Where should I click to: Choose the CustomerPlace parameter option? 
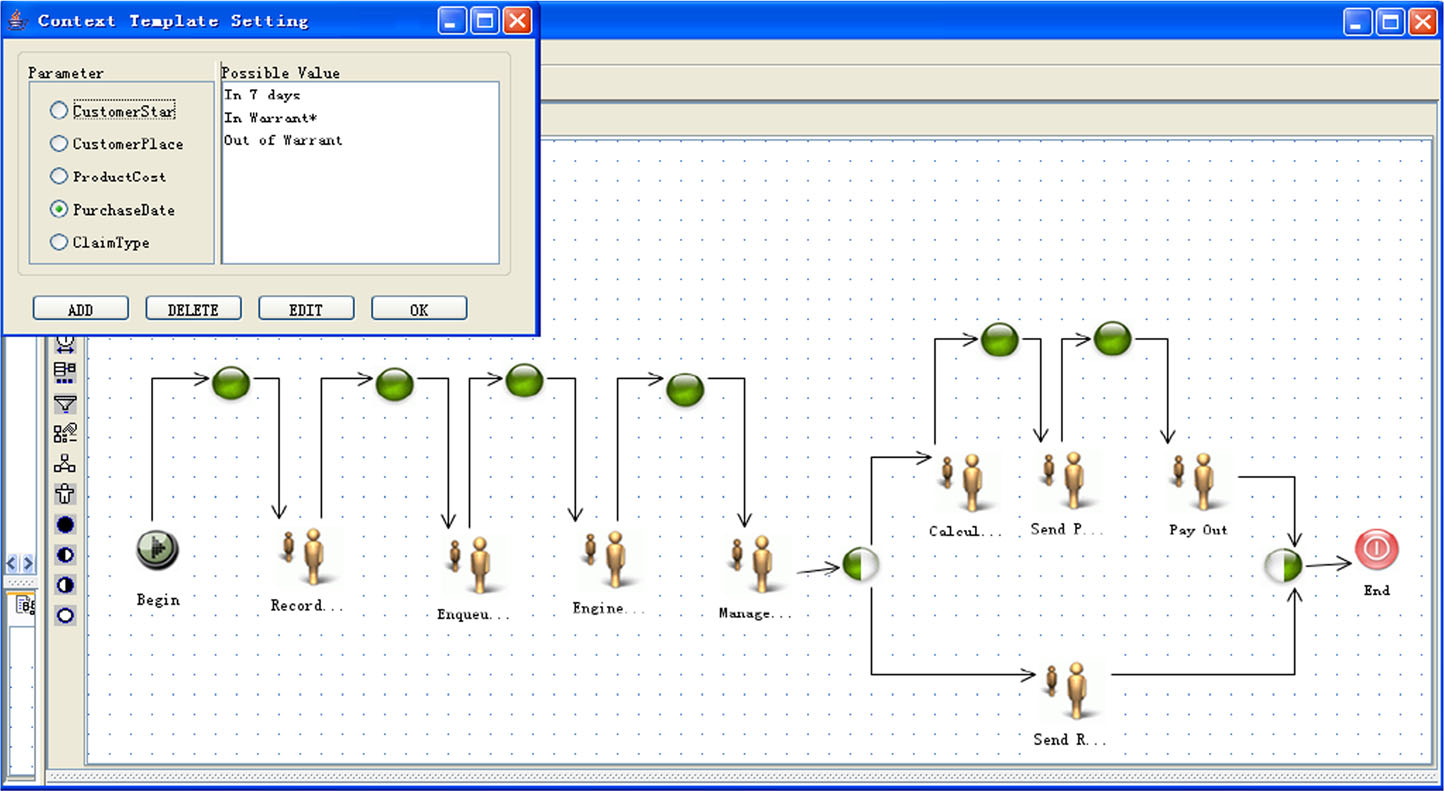click(x=59, y=144)
